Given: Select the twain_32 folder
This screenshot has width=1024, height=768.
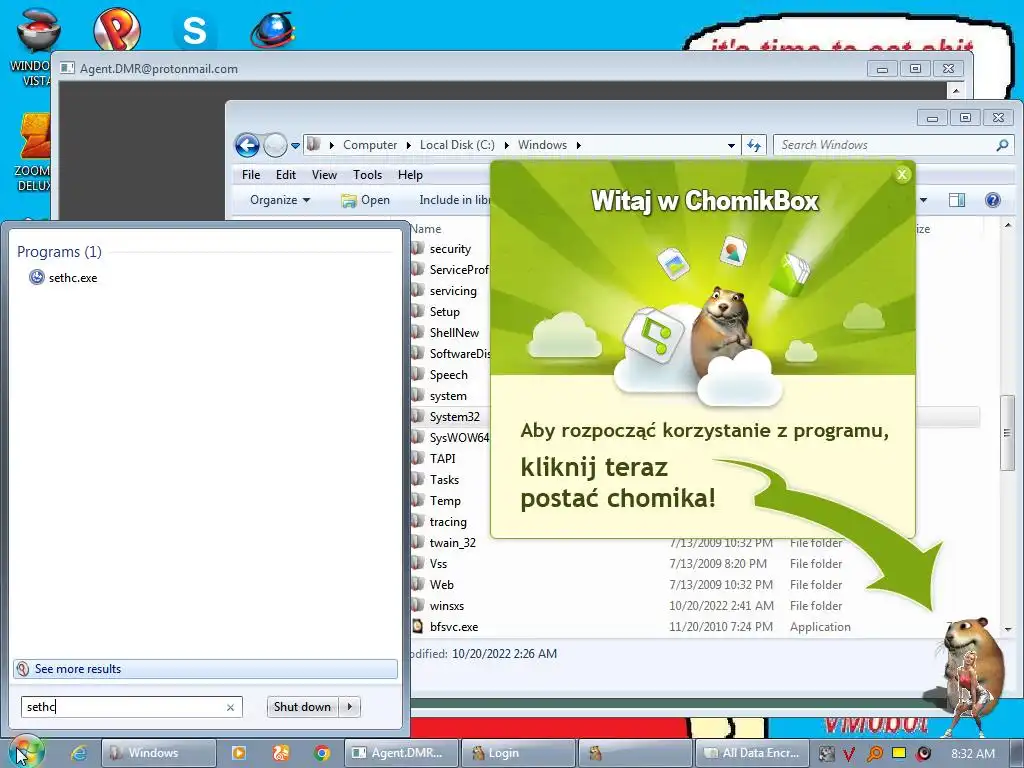Looking at the screenshot, I should coord(452,543).
